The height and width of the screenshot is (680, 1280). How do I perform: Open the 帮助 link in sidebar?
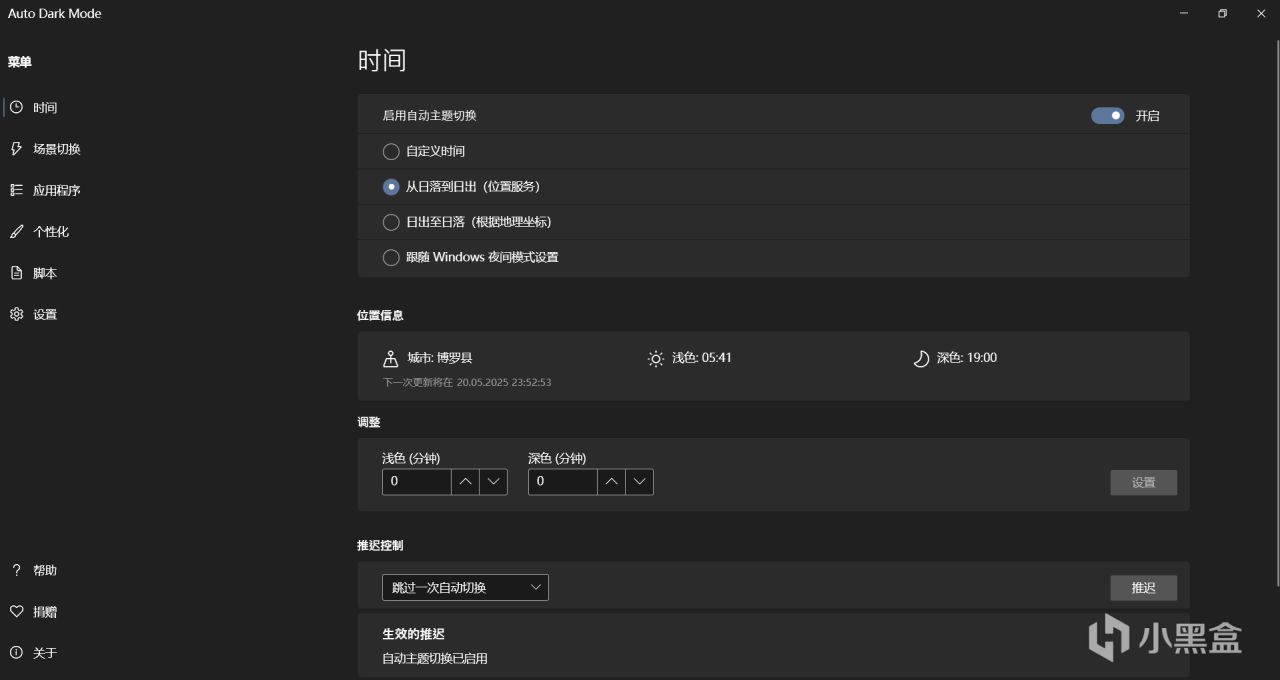point(45,570)
